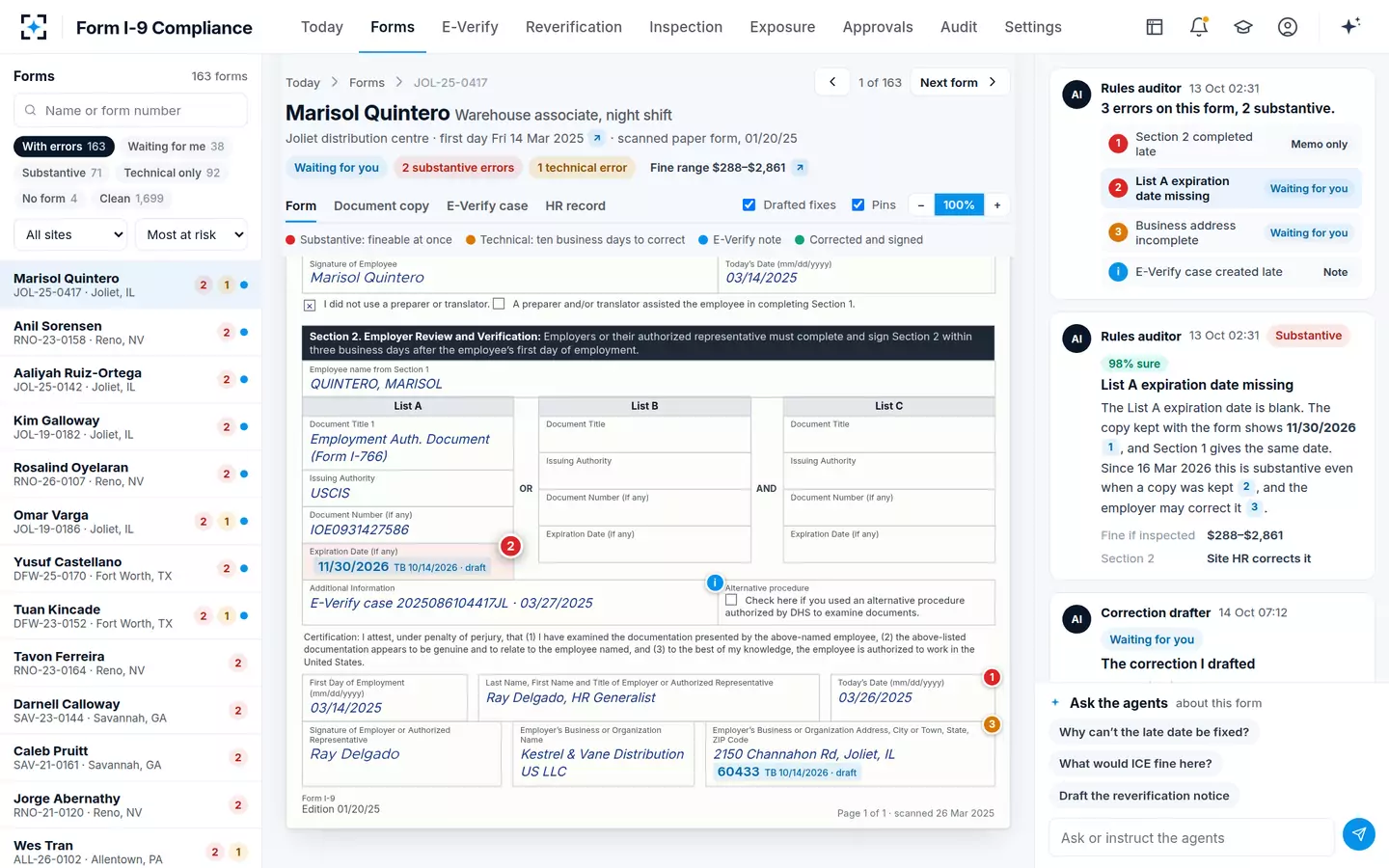
Task: Open the HR record tab
Action: tap(575, 205)
